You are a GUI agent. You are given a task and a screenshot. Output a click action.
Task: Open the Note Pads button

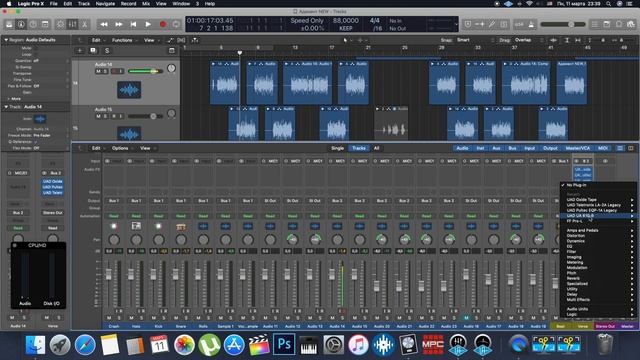pos(607,24)
